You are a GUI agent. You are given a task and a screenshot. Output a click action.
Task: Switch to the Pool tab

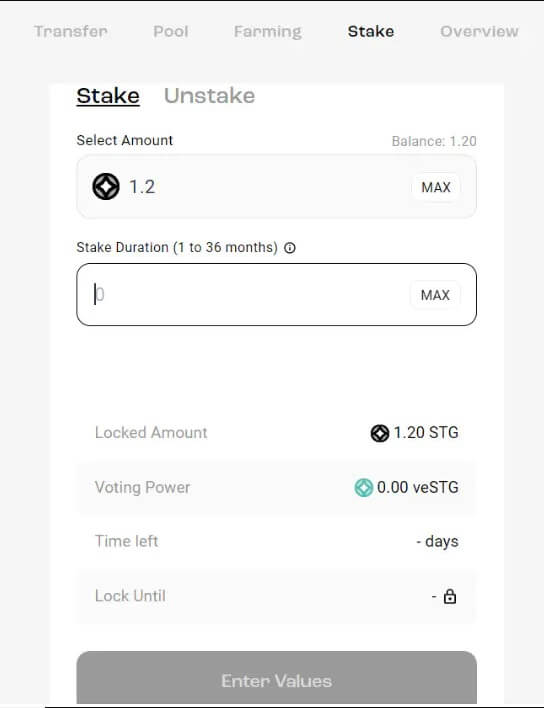tap(171, 31)
